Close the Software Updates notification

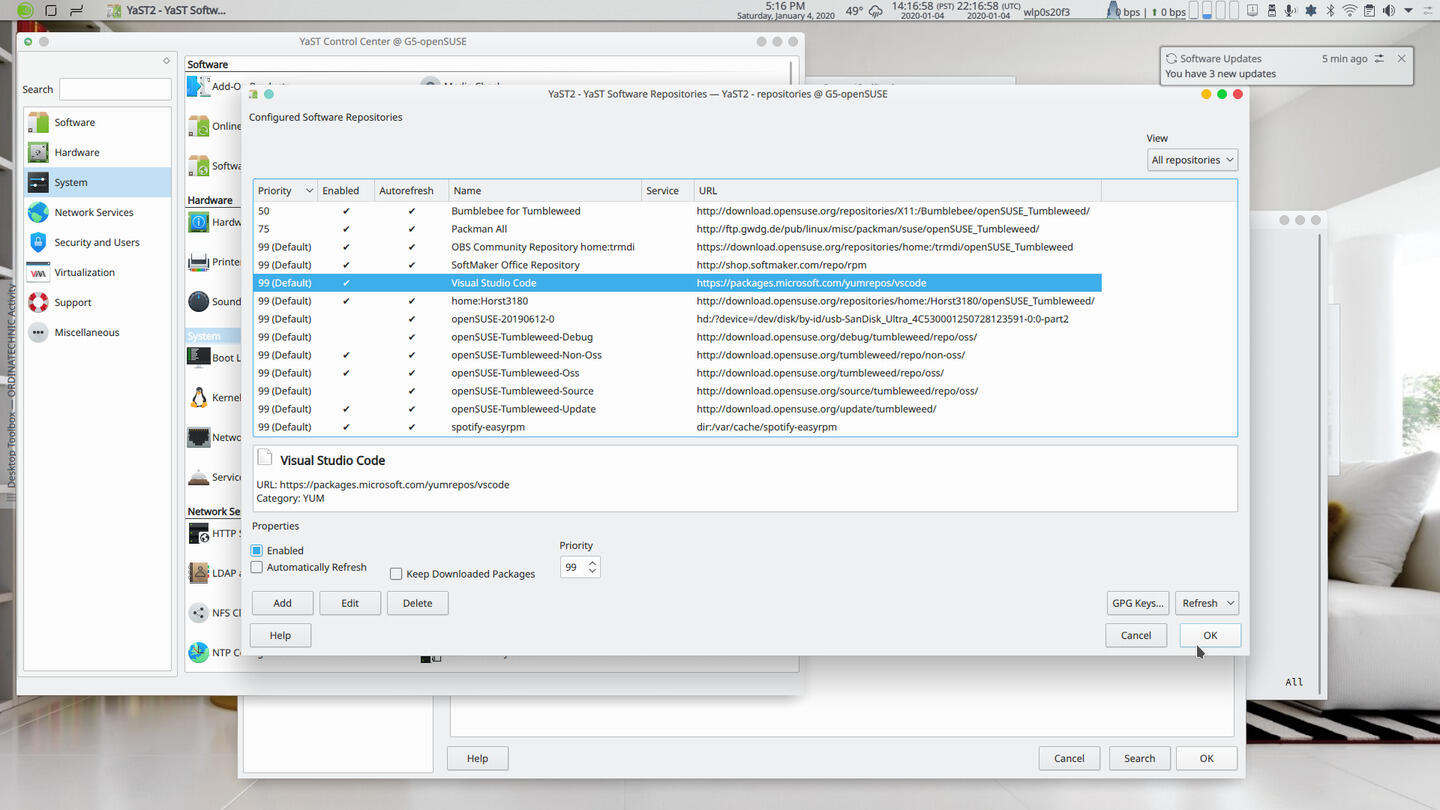(x=1401, y=58)
